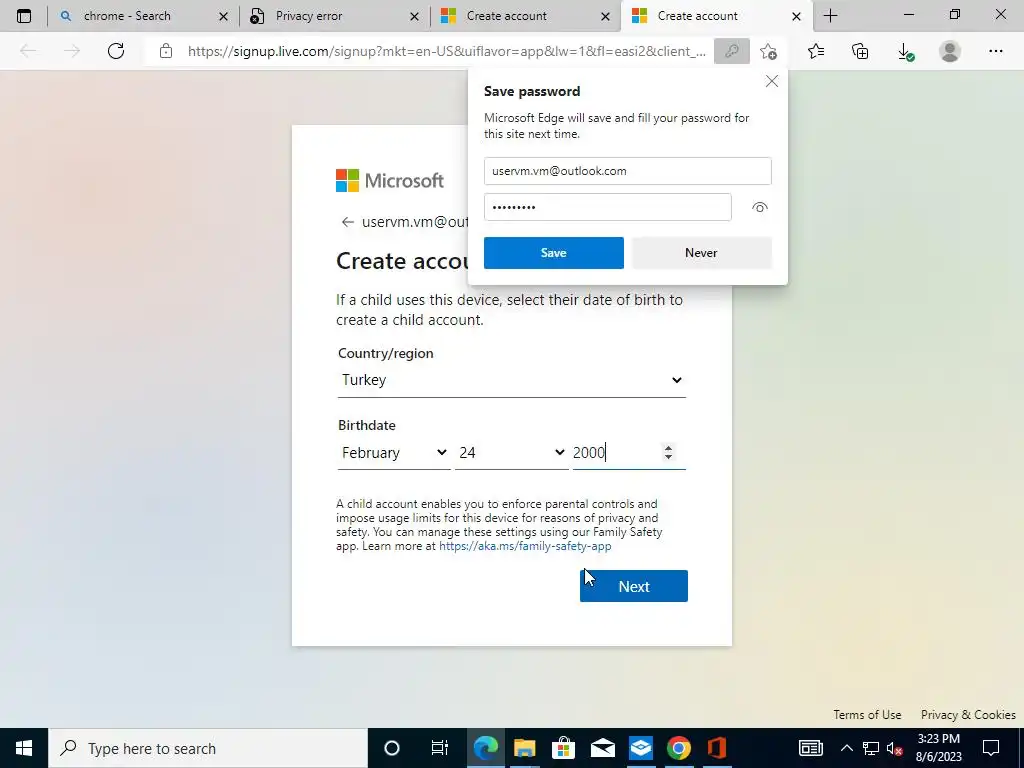
Task: Open Cortana from taskbar
Action: (x=391, y=748)
